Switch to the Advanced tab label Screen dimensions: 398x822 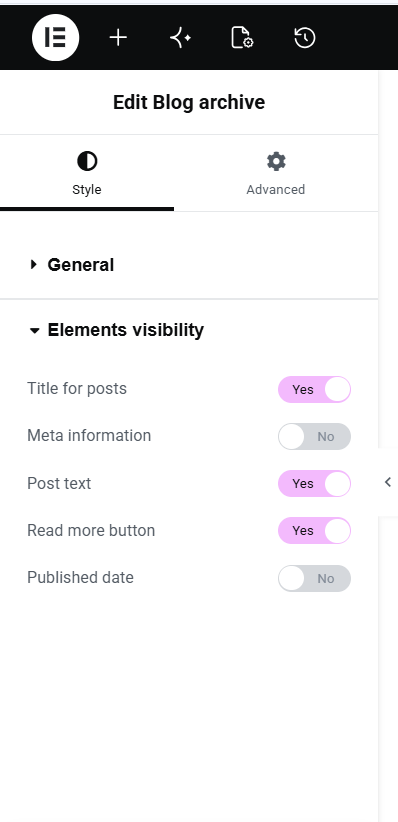click(x=276, y=189)
